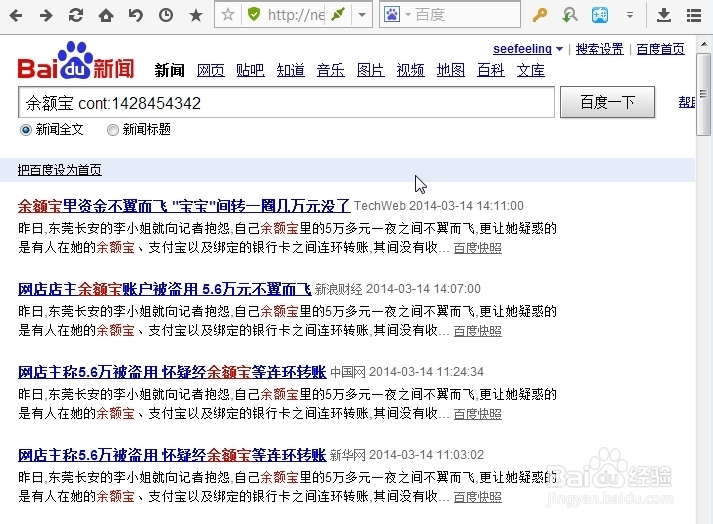Select the 新闻全文 radio button
This screenshot has width=713, height=524.
coord(26,130)
